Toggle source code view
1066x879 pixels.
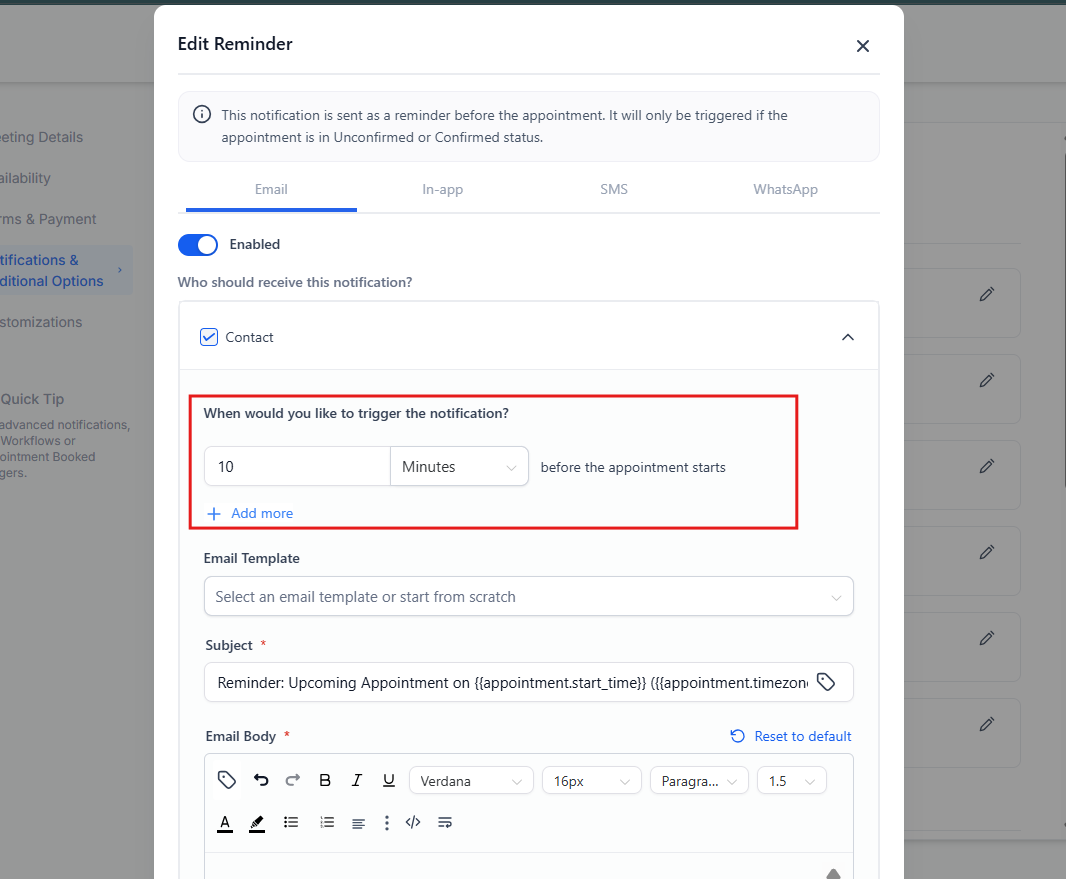coord(413,823)
